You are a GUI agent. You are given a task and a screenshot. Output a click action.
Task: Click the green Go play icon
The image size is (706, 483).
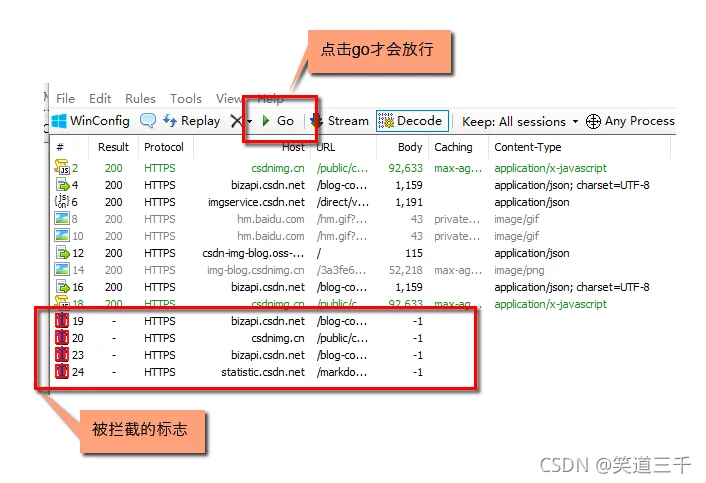266,121
